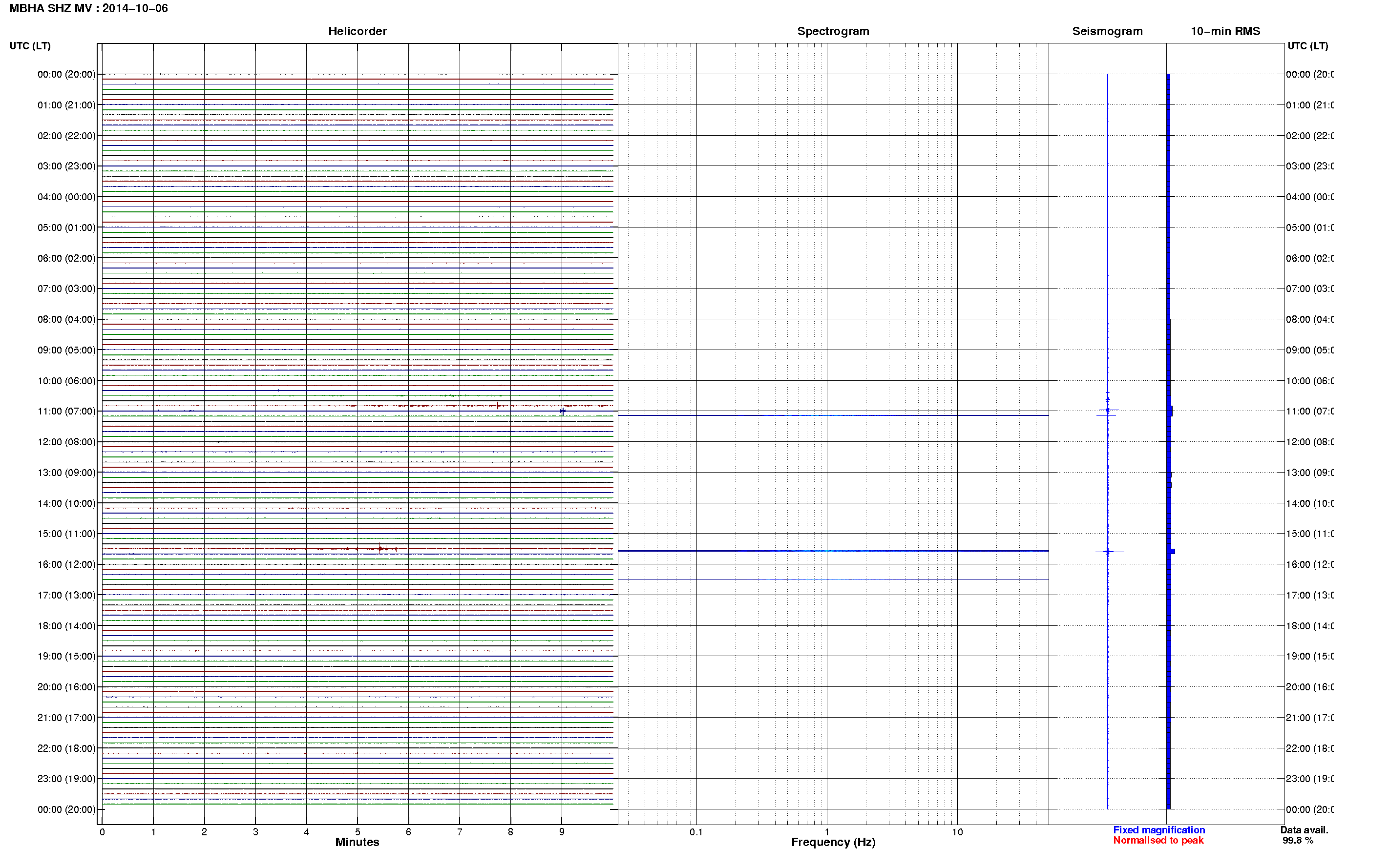Screen dimensions: 1389x868
Task: Click the spectrogram band just after 11:00
Action: [833, 415]
